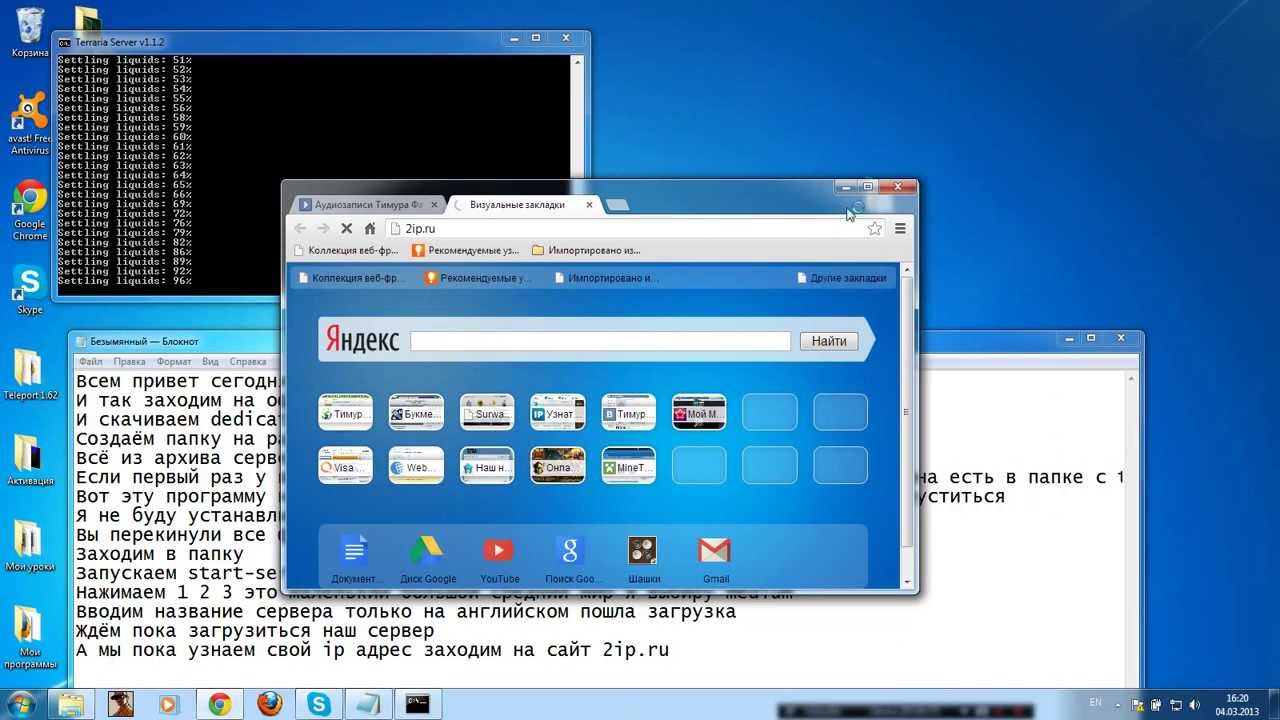The image size is (1280, 720).
Task: Open Рекомендуемые уз... bookmark in bookmarks bar
Action: tap(466, 250)
